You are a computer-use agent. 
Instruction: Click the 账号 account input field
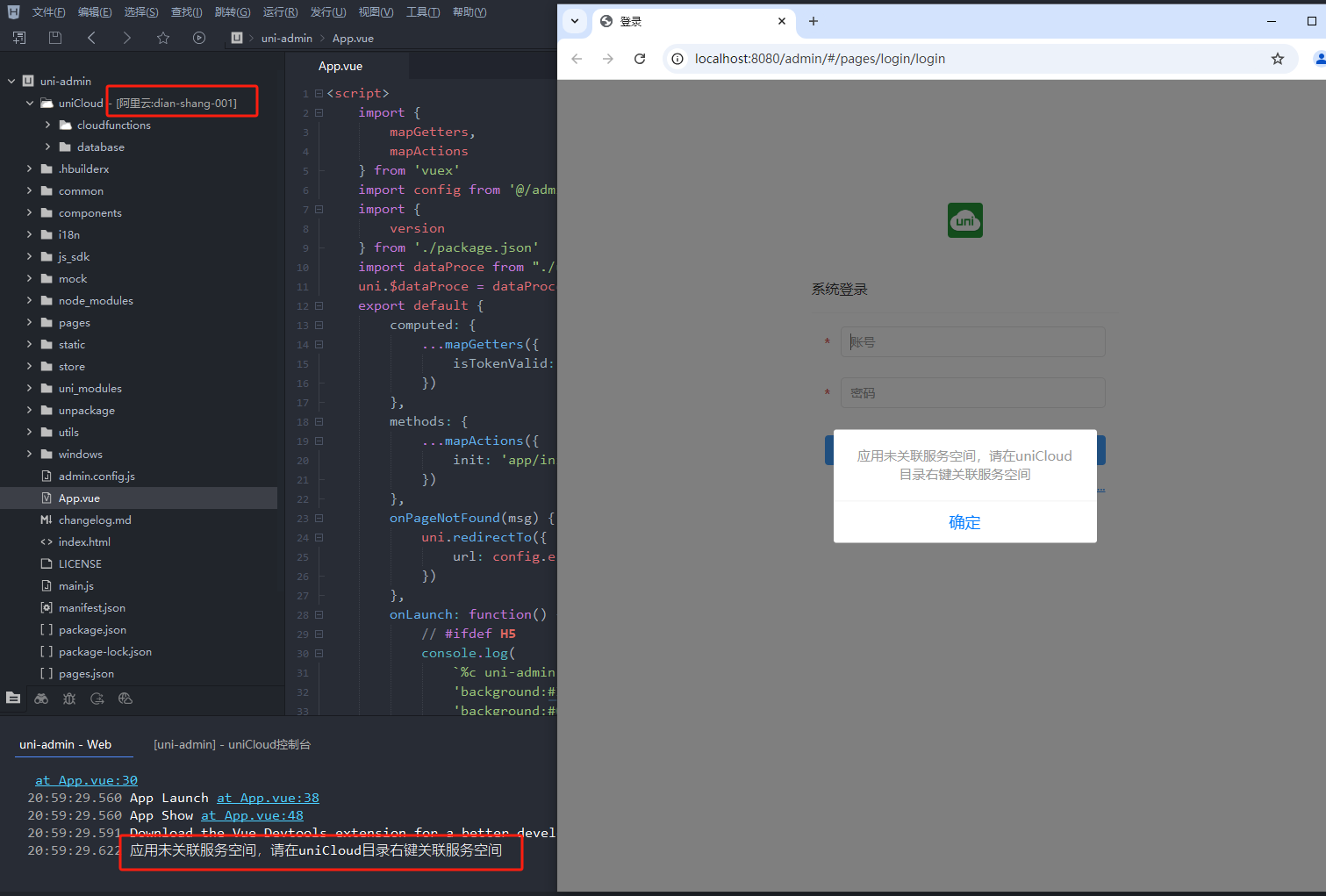(x=972, y=341)
